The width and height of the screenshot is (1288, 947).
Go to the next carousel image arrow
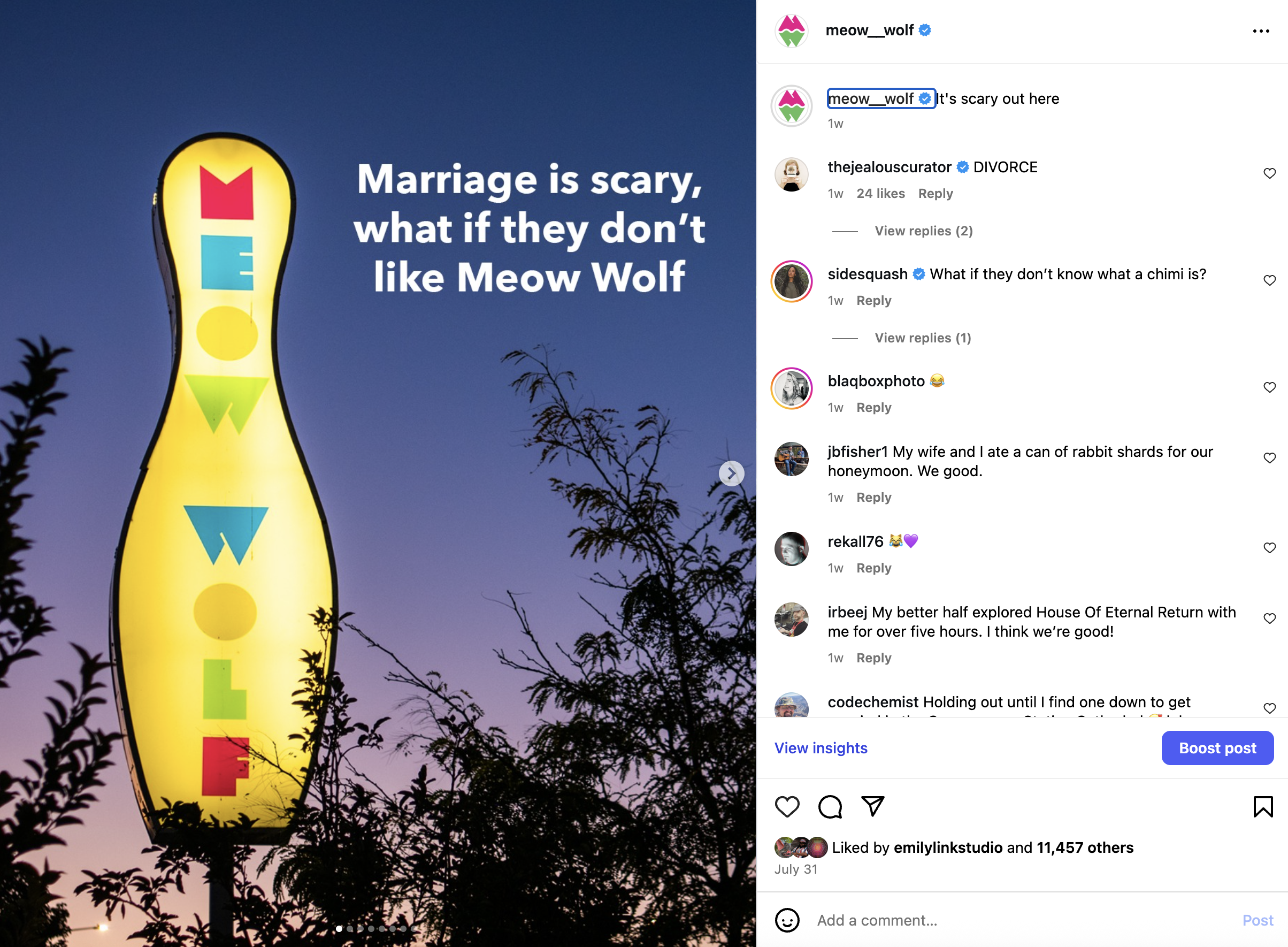point(731,473)
